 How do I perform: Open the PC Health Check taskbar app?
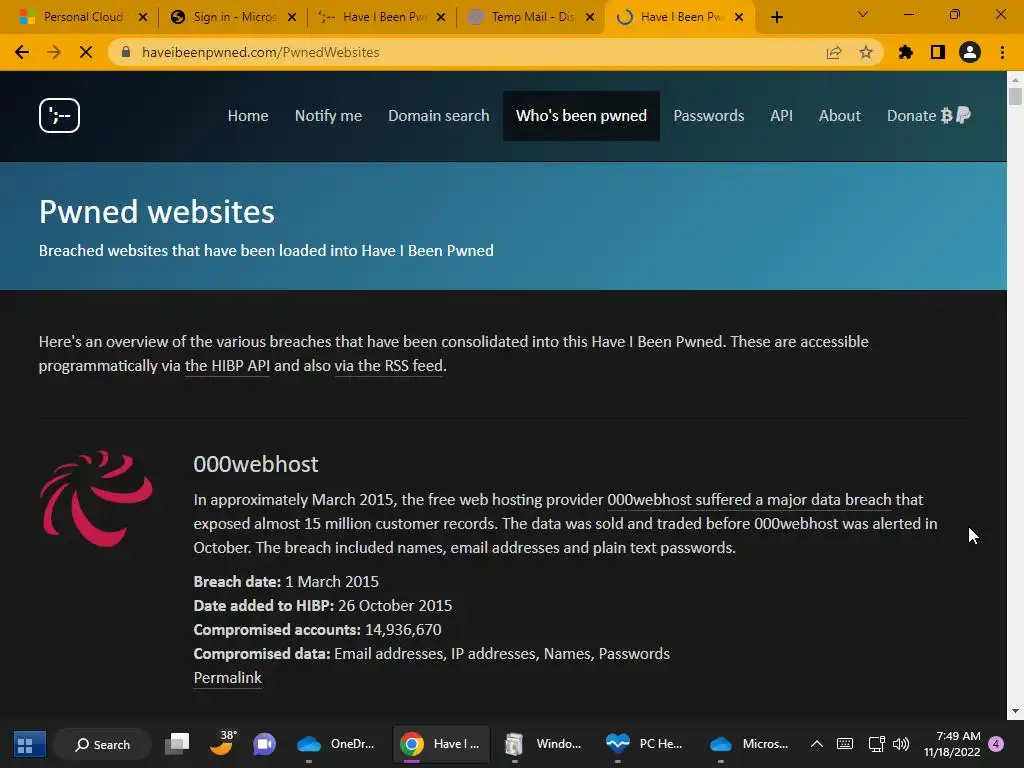coord(645,744)
